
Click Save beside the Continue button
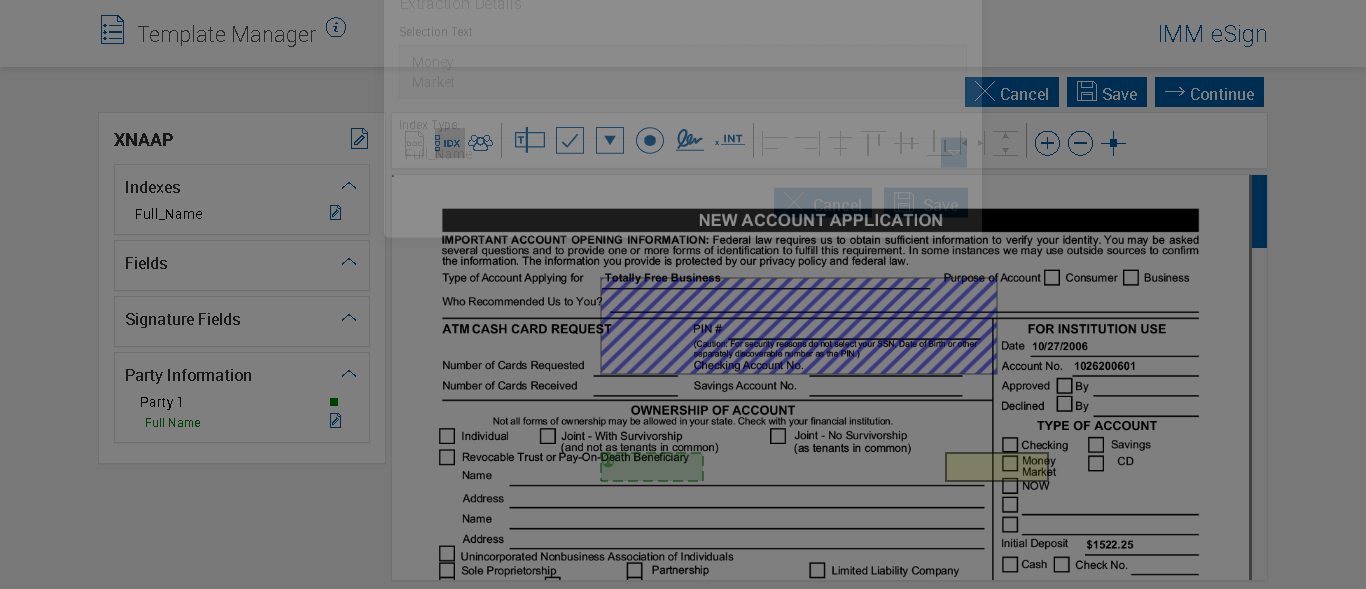1107,93
